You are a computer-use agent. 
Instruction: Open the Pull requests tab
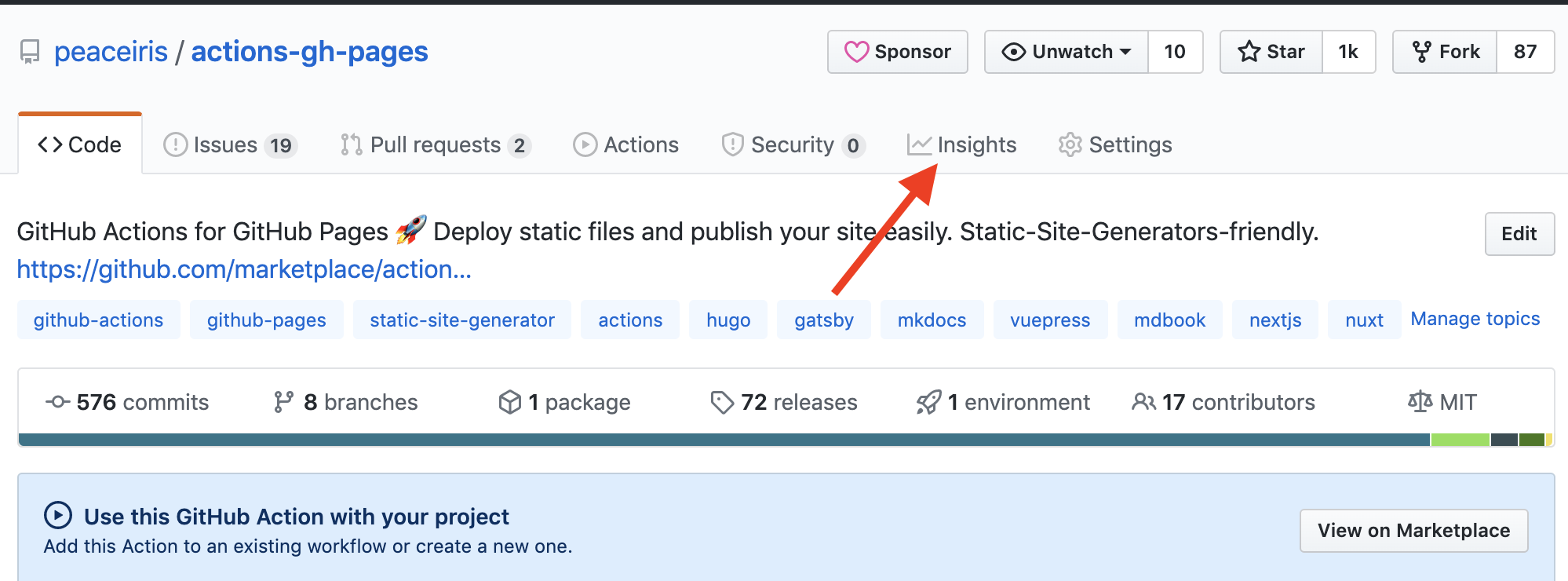tap(436, 145)
